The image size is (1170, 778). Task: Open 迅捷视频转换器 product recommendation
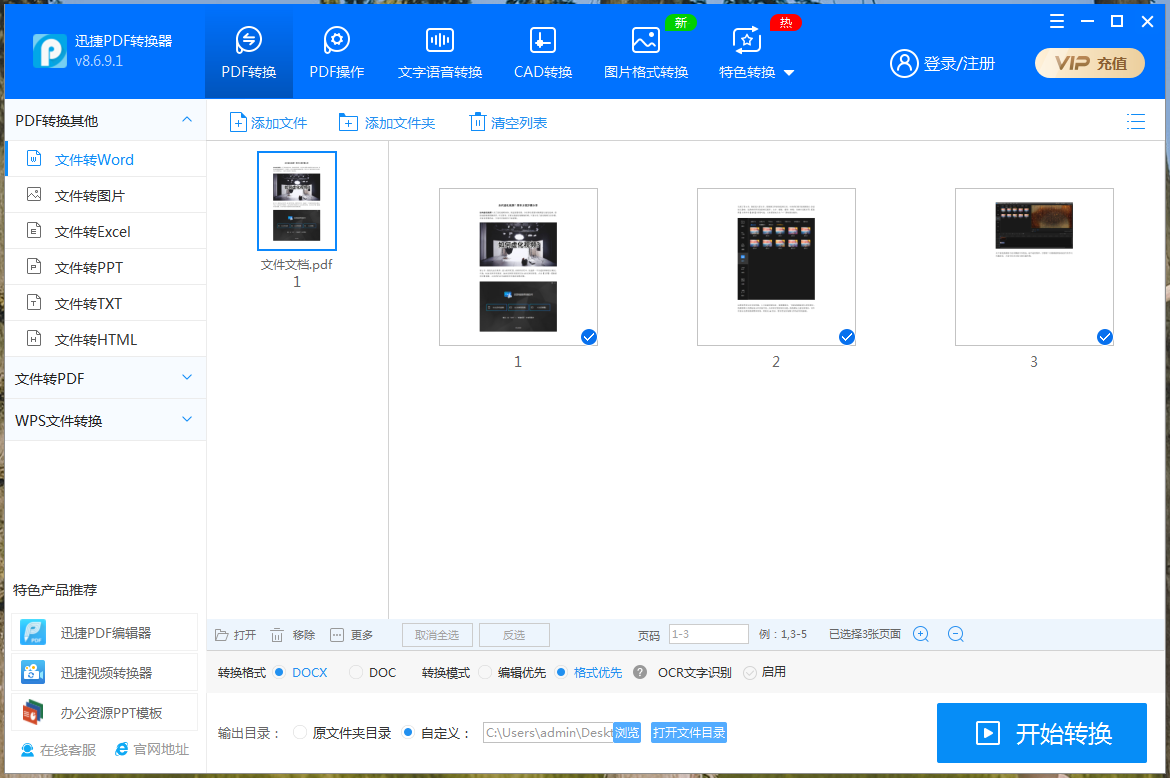pyautogui.click(x=104, y=673)
